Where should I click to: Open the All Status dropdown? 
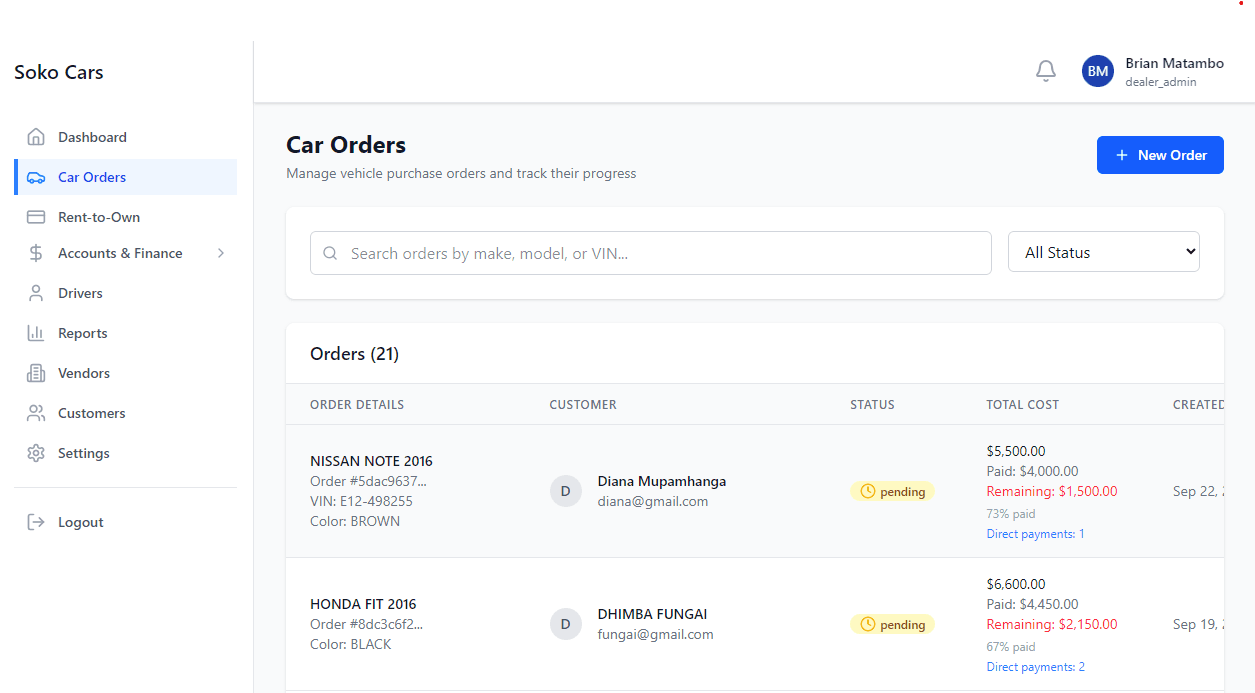[x=1103, y=252]
